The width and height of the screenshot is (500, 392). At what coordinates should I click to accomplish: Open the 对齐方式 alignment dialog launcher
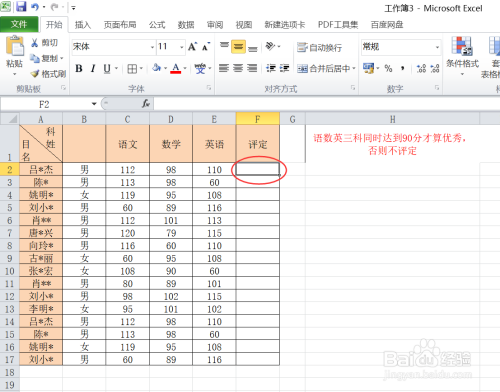pos(353,88)
